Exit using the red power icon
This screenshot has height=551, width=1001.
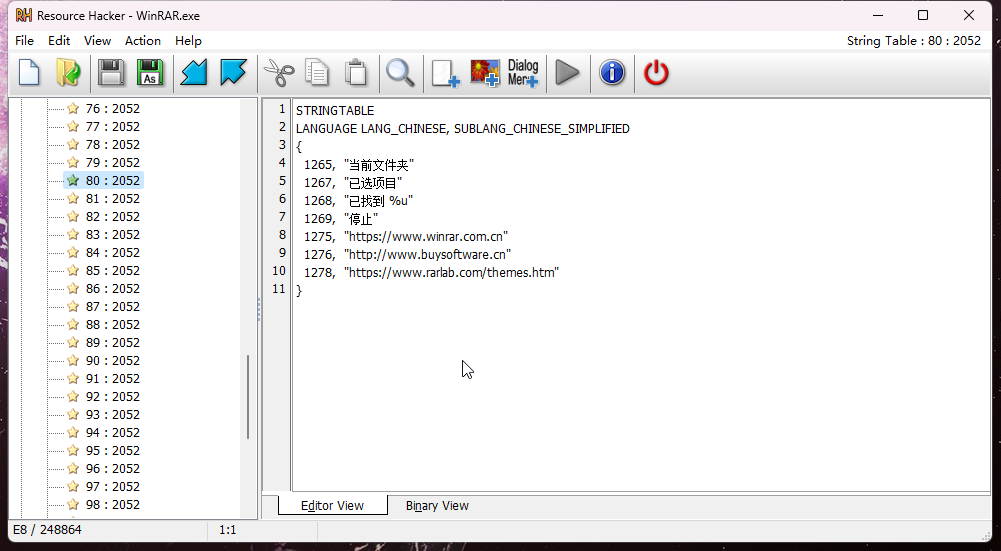tap(656, 73)
